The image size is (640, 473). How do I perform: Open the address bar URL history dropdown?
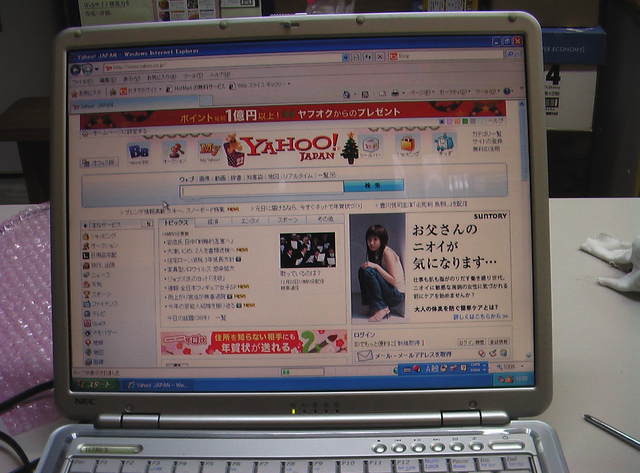point(345,58)
